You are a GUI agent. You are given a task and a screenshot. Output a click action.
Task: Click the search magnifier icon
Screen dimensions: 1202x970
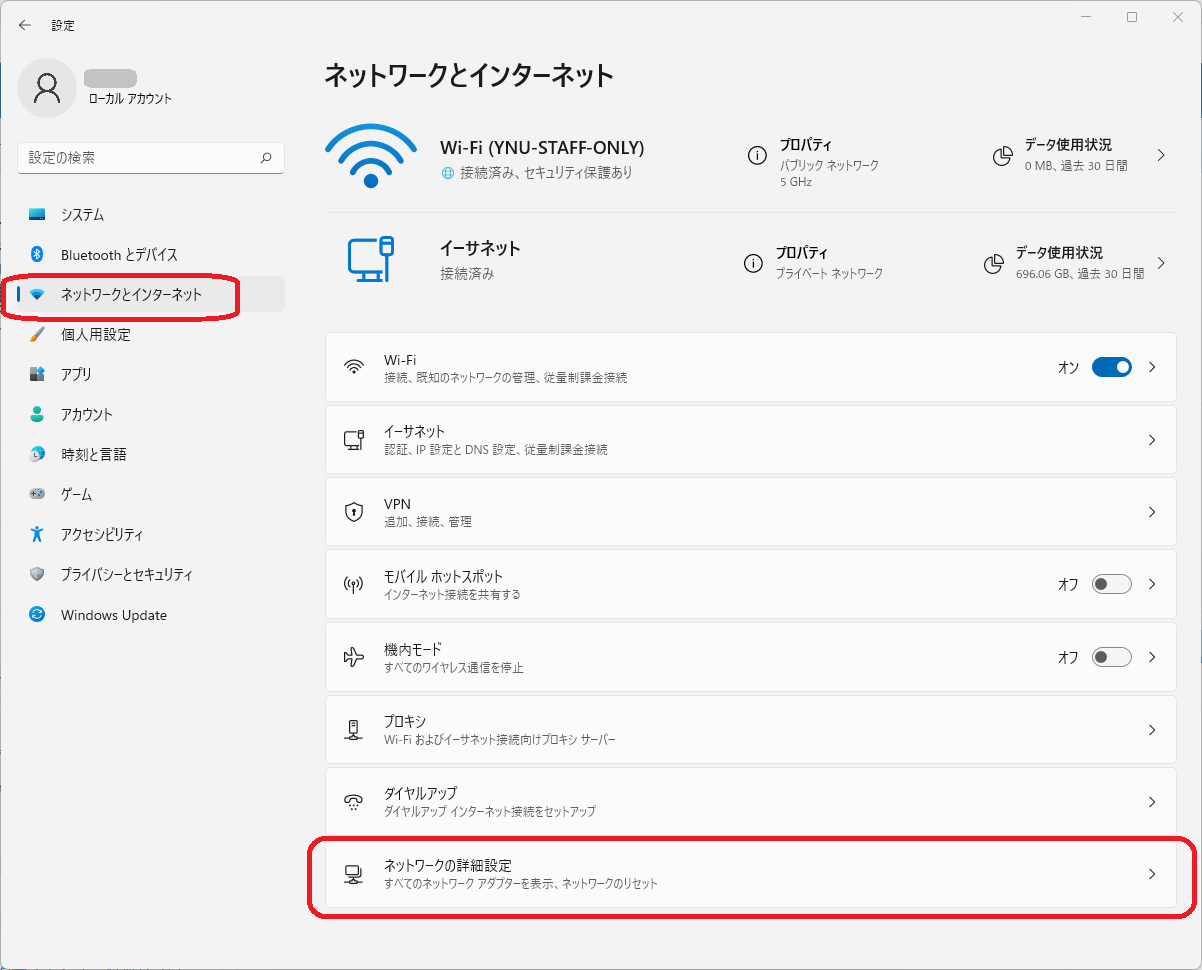tap(266, 158)
